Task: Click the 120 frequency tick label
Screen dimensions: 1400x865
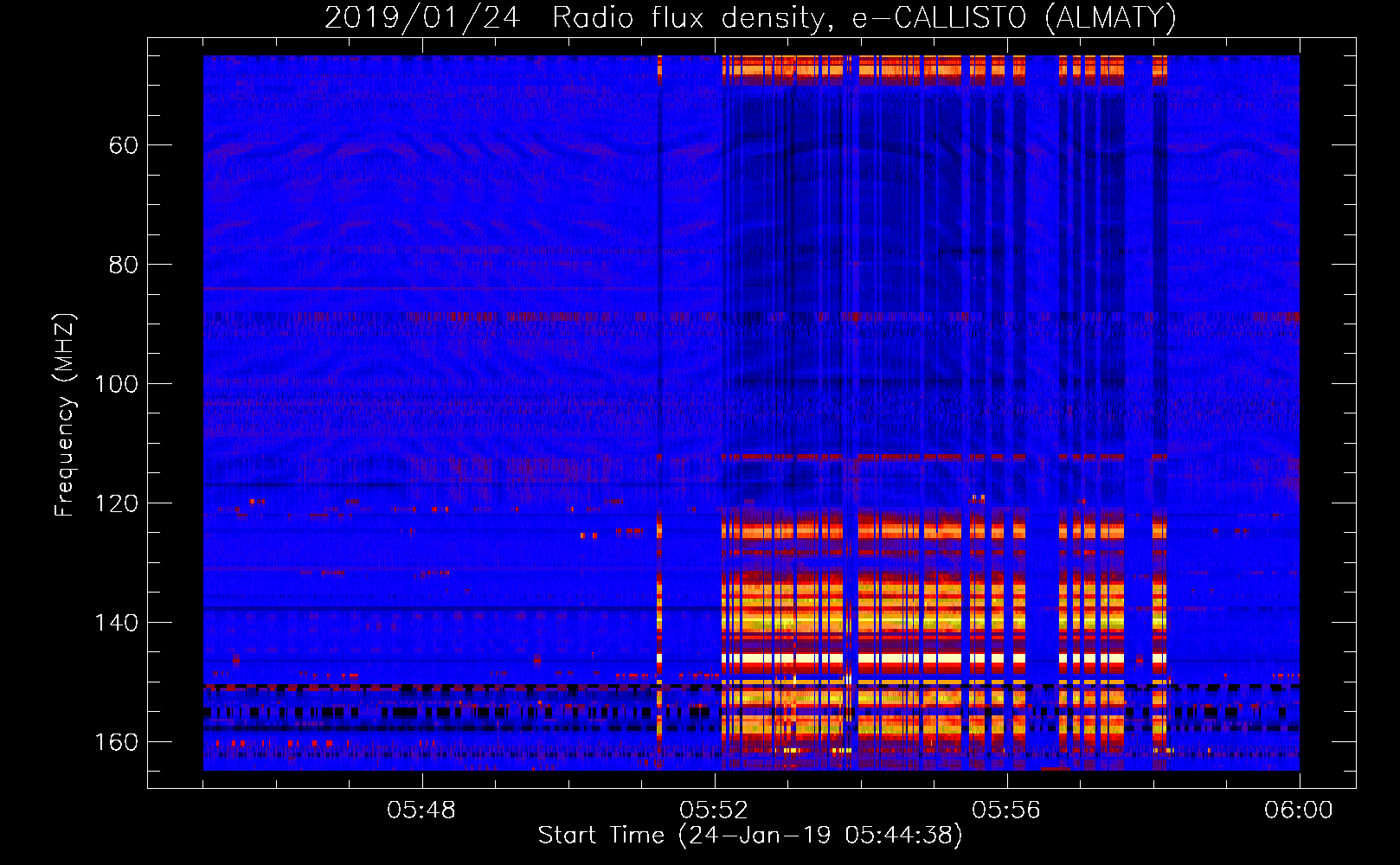Action: [117, 503]
